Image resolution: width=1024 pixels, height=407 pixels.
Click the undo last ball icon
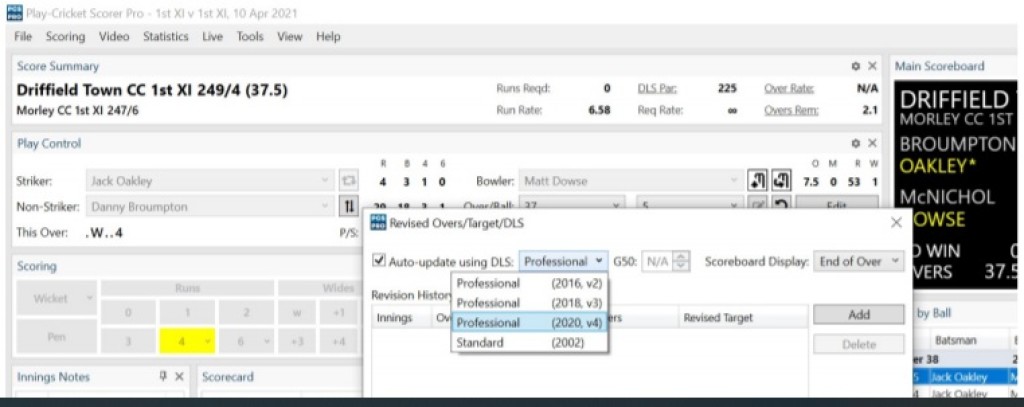coord(781,204)
